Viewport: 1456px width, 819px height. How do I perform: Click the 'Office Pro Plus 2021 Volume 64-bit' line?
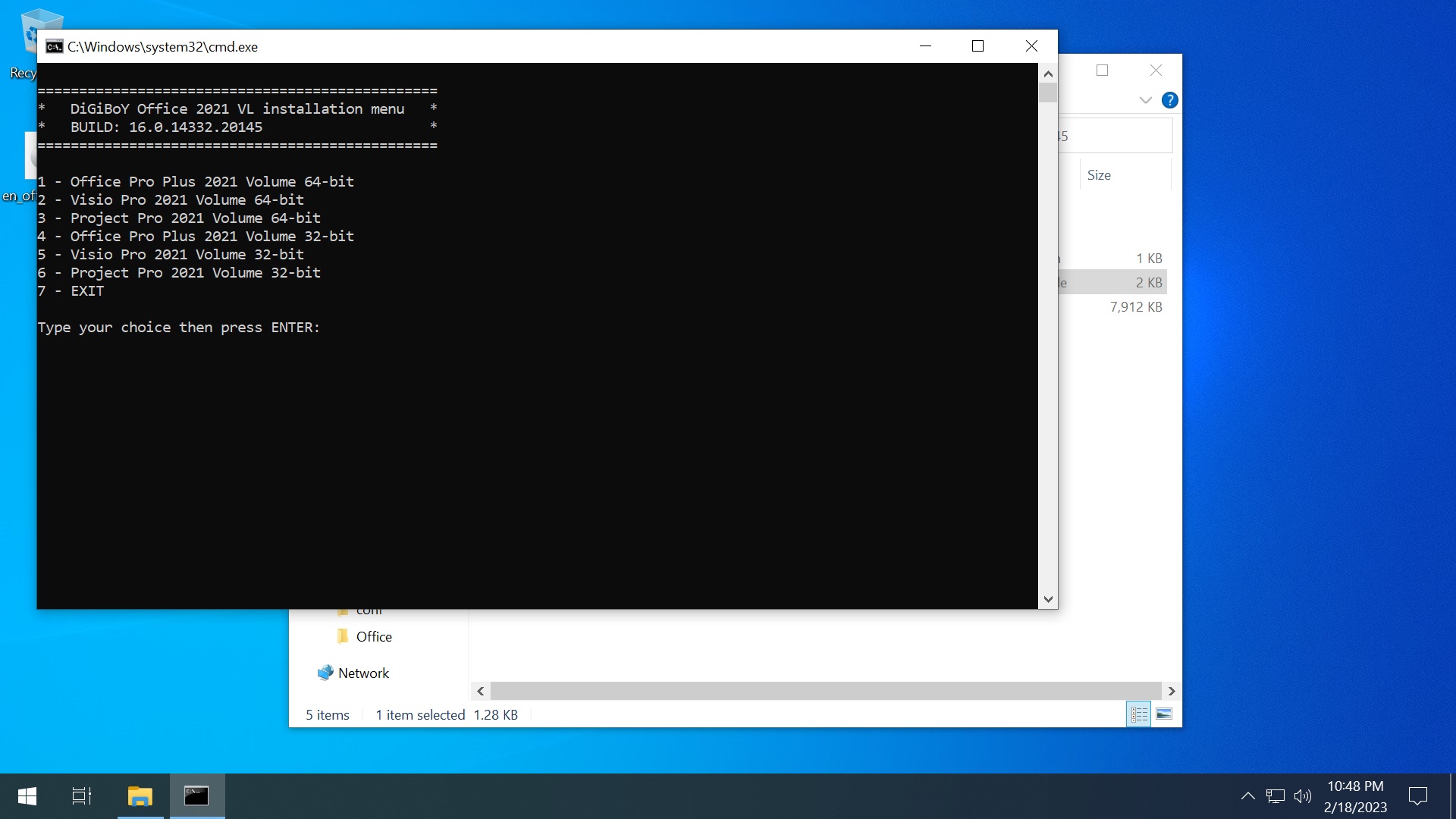pyautogui.click(x=196, y=182)
